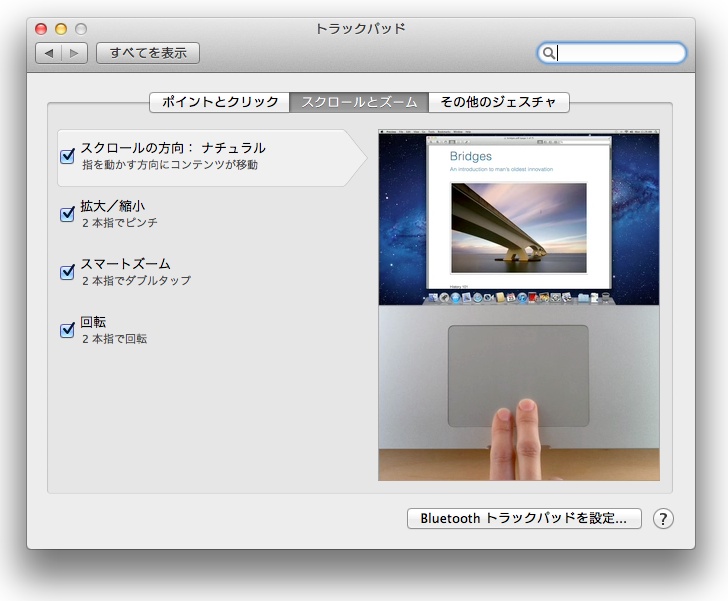Click the back arrow in the toolbar

48,53
